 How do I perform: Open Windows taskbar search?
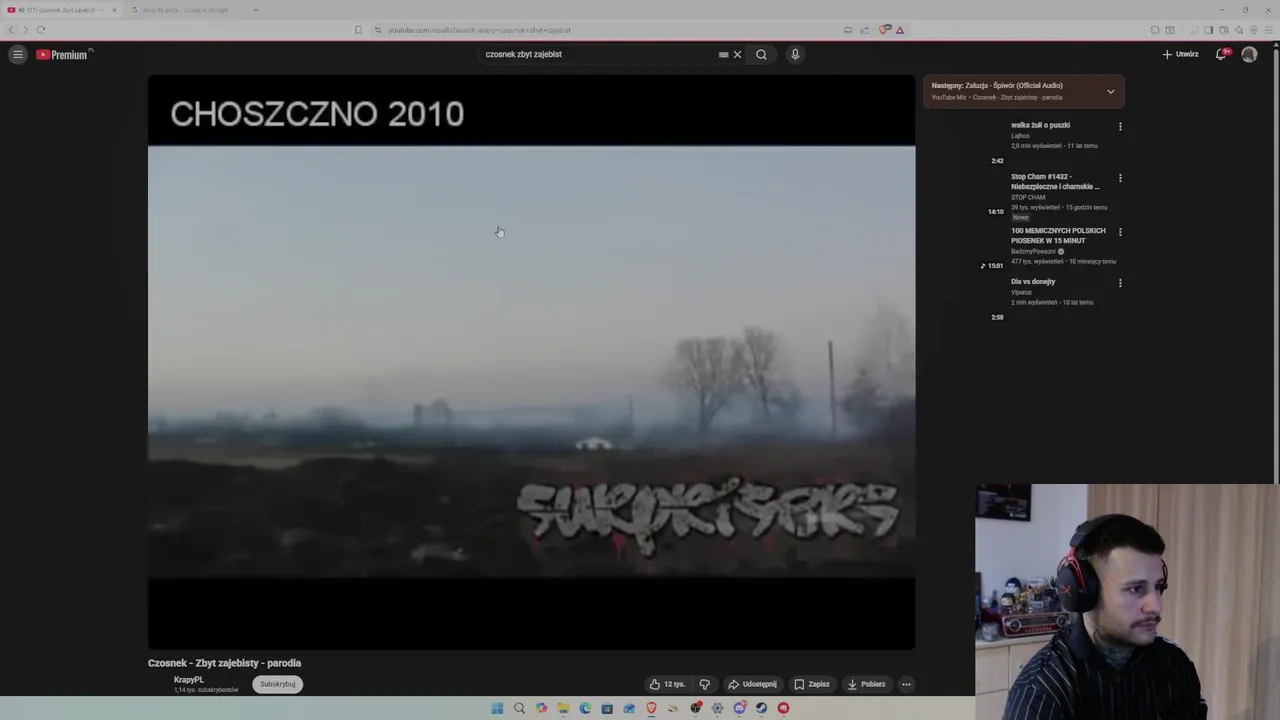pyautogui.click(x=519, y=708)
